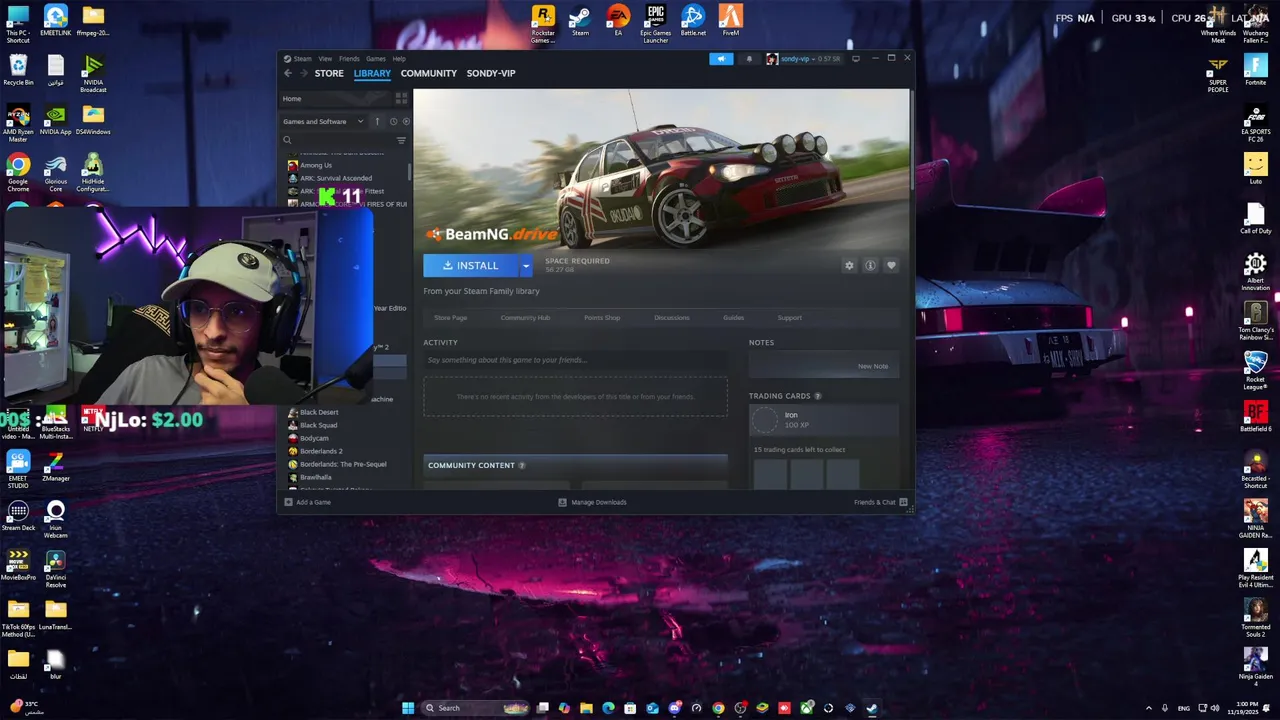Install BeamNG.drive
1280x720 pixels.
click(x=470, y=265)
